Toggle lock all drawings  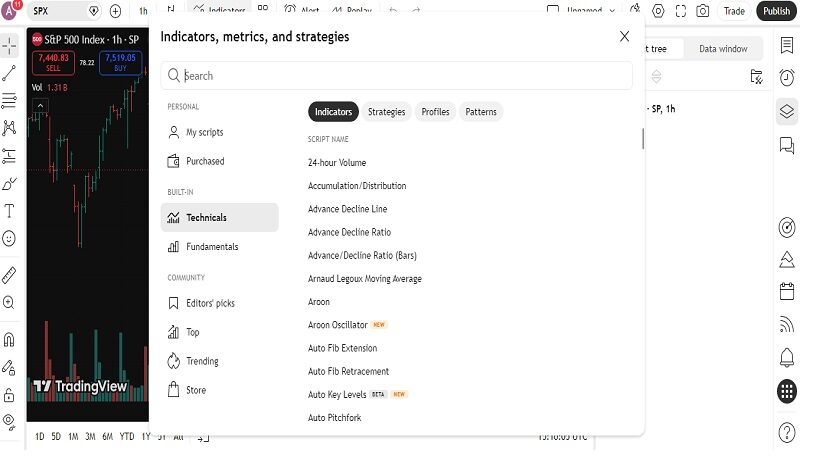pyautogui.click(x=9, y=394)
